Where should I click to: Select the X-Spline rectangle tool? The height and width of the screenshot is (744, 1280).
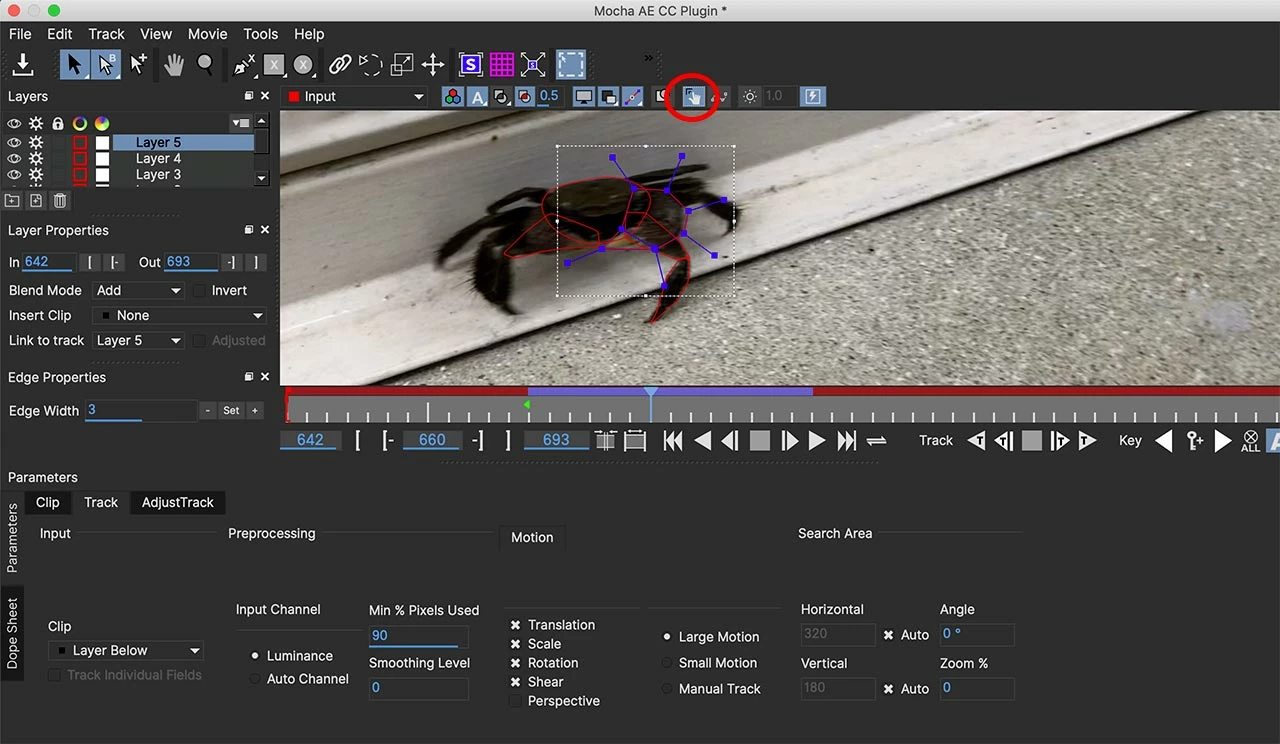coord(274,65)
